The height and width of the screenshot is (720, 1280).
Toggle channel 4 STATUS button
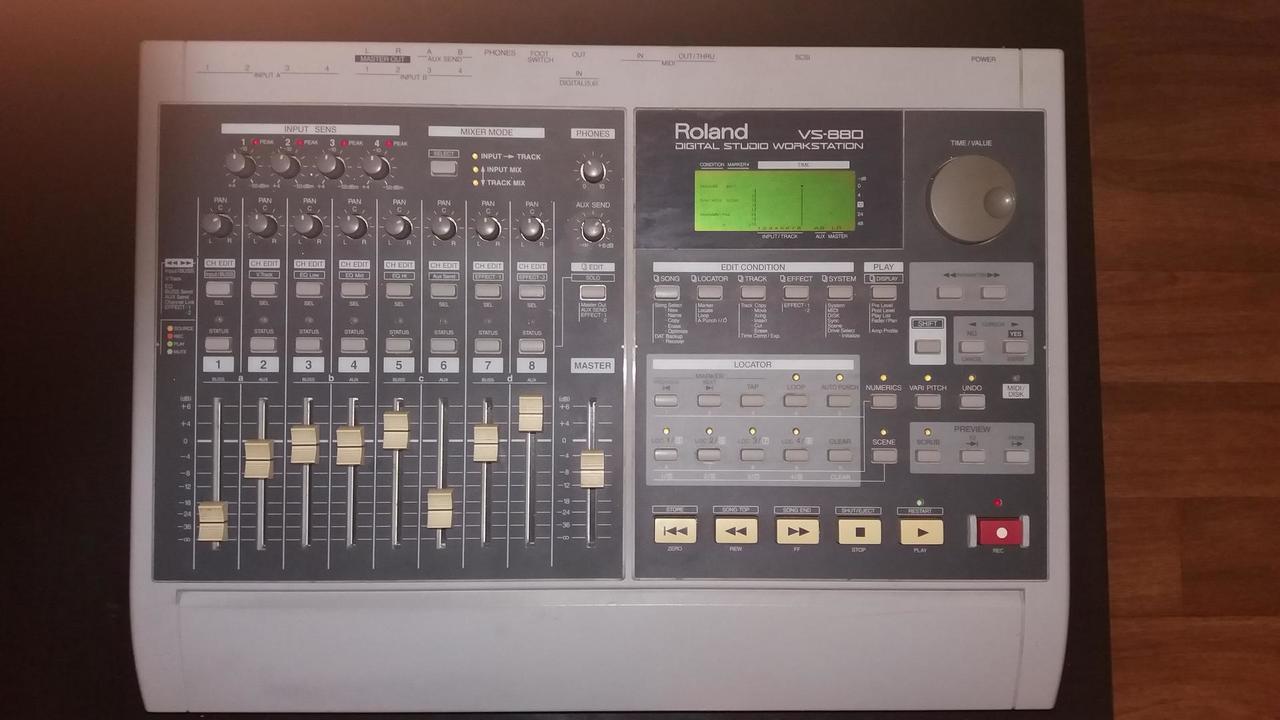tap(353, 344)
